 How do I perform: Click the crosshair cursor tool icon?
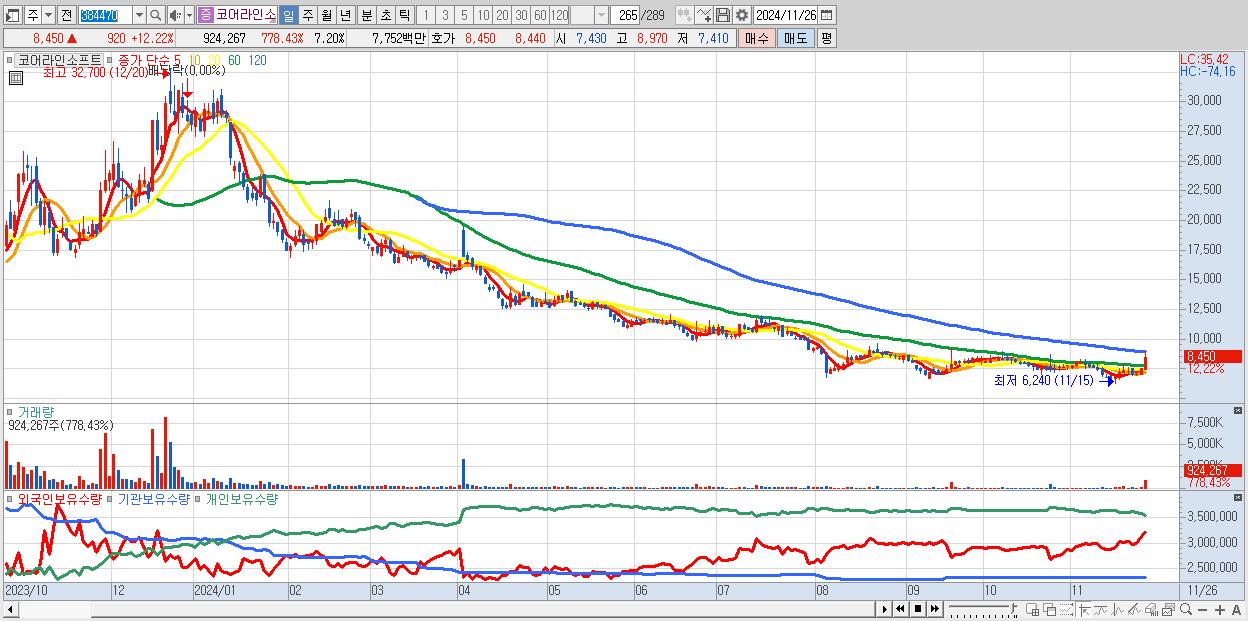click(x=1084, y=610)
